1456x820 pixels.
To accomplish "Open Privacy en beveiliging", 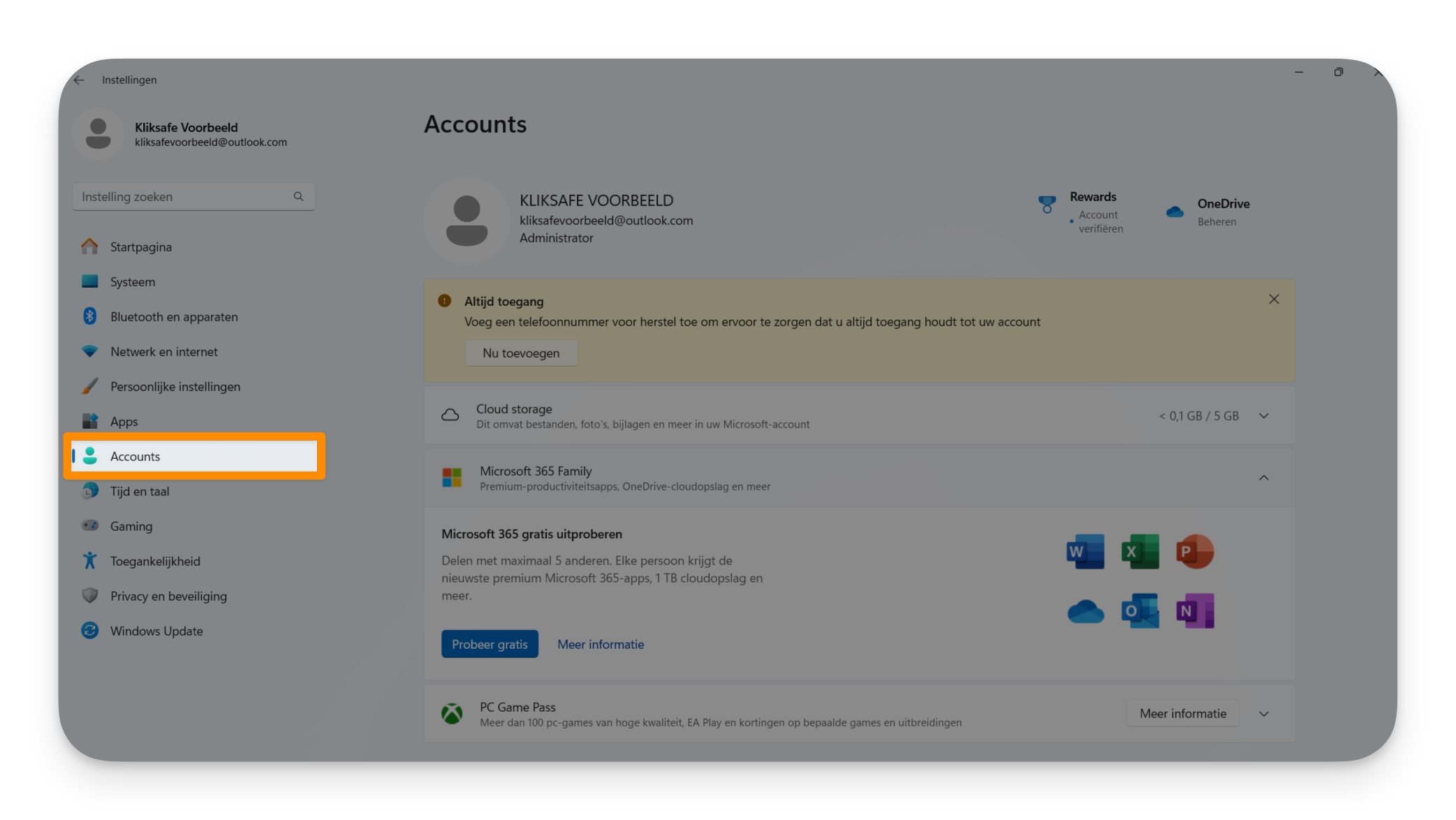I will click(x=193, y=596).
